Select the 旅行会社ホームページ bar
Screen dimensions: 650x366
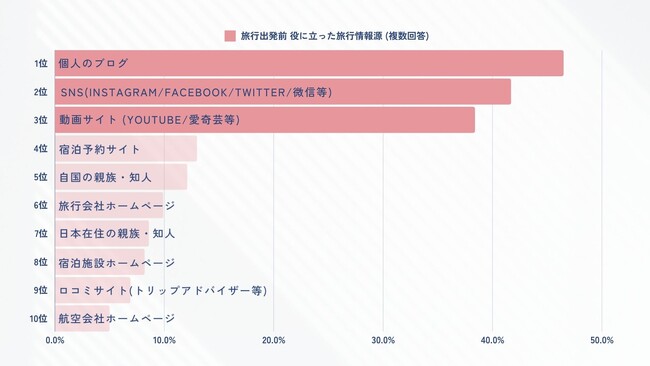[109, 205]
